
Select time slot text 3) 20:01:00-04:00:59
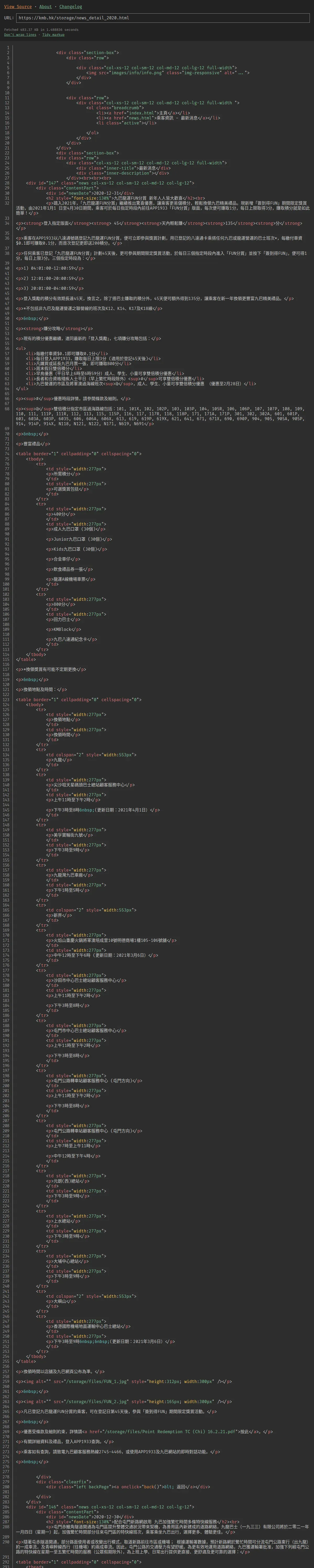[x=48, y=288]
